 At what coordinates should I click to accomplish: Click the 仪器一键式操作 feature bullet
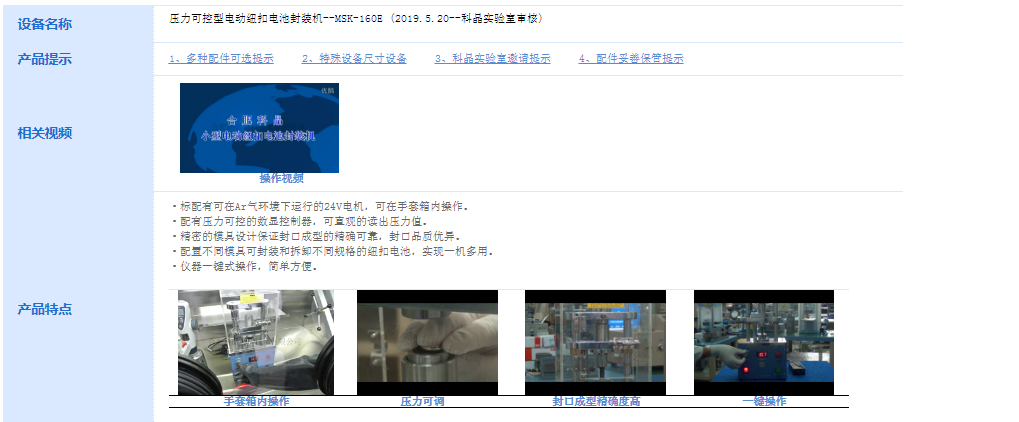click(246, 267)
